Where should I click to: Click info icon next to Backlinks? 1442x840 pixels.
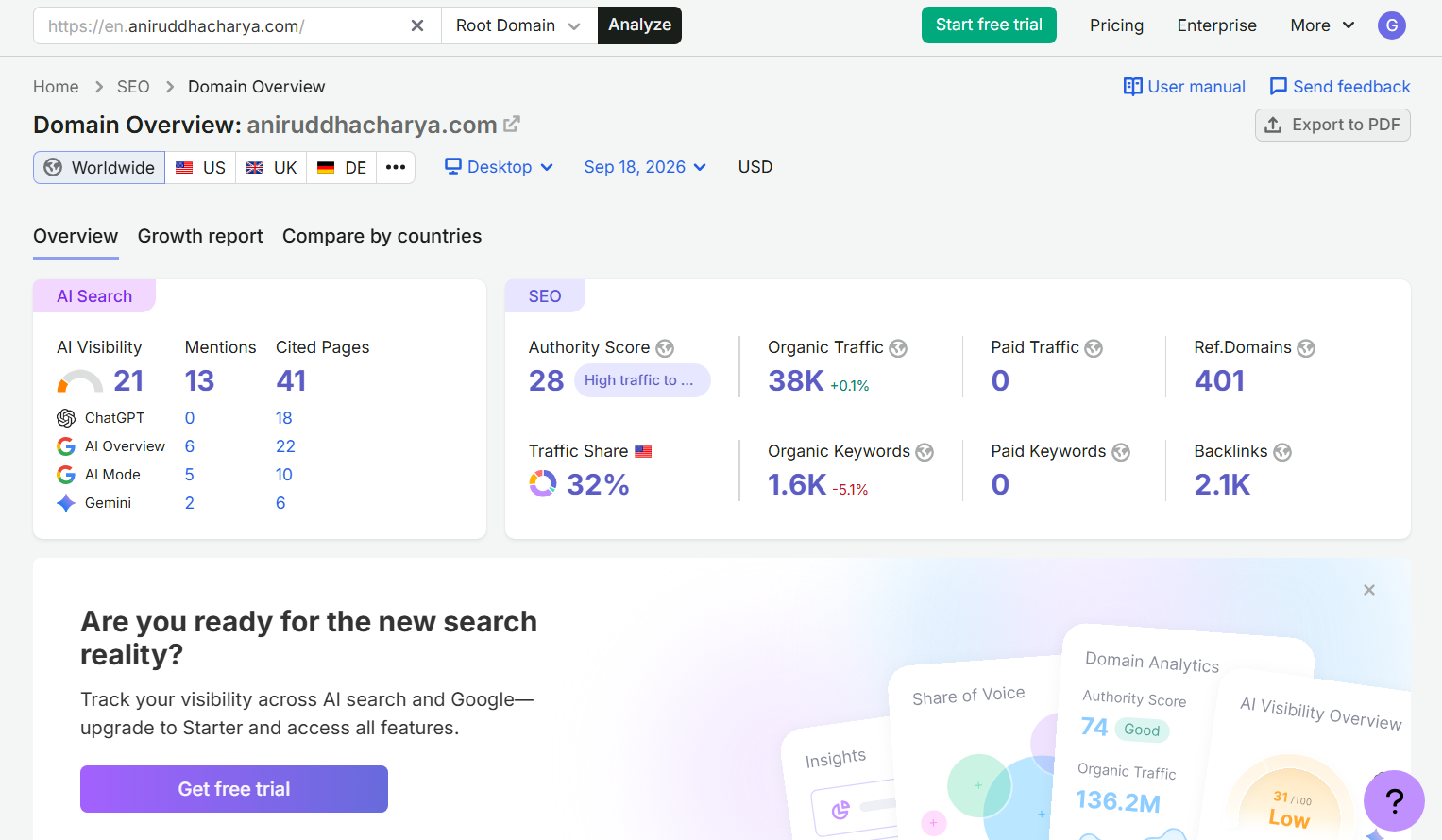tap(1282, 452)
